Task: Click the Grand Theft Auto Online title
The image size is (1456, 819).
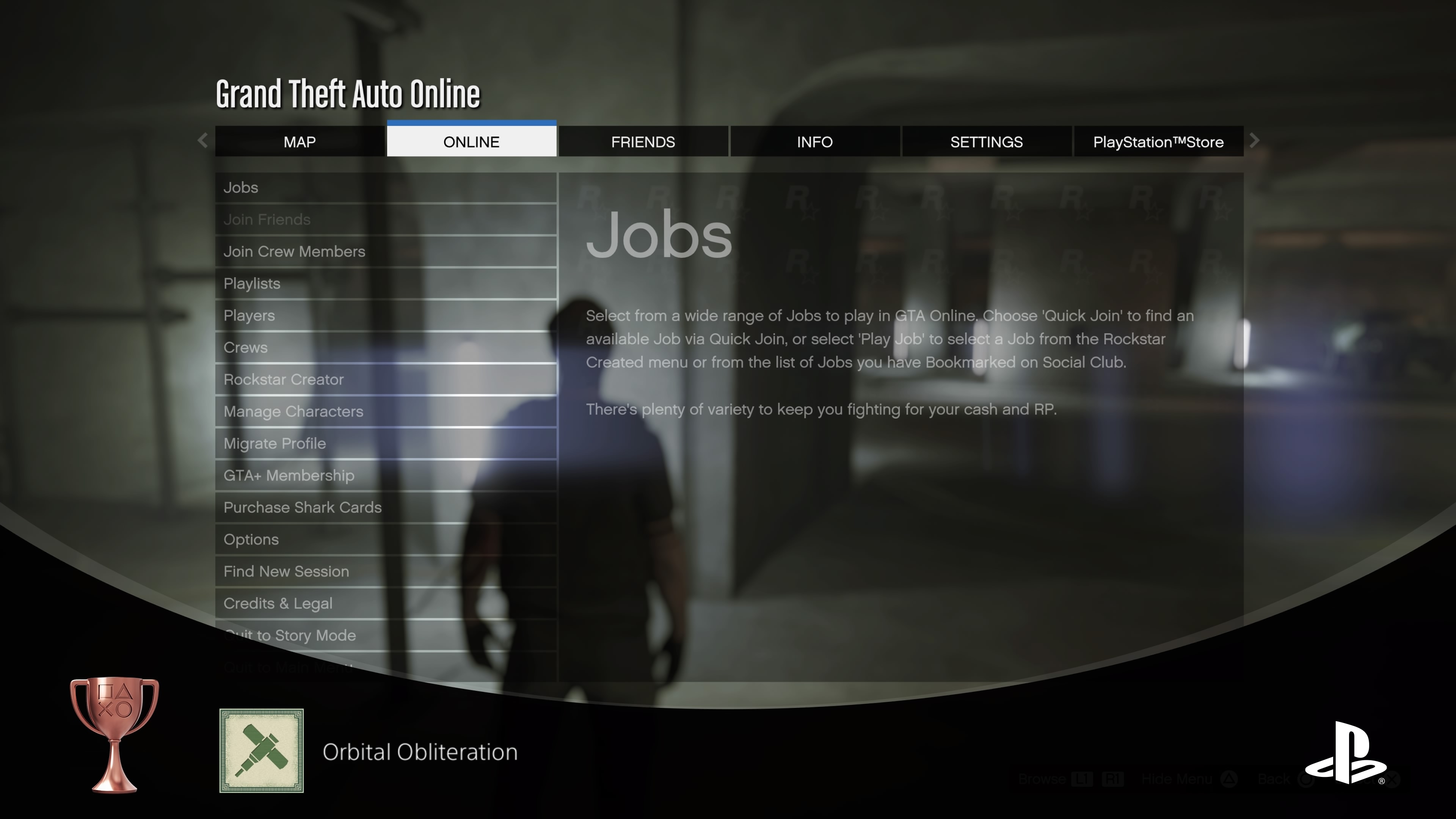Action: coord(348,94)
